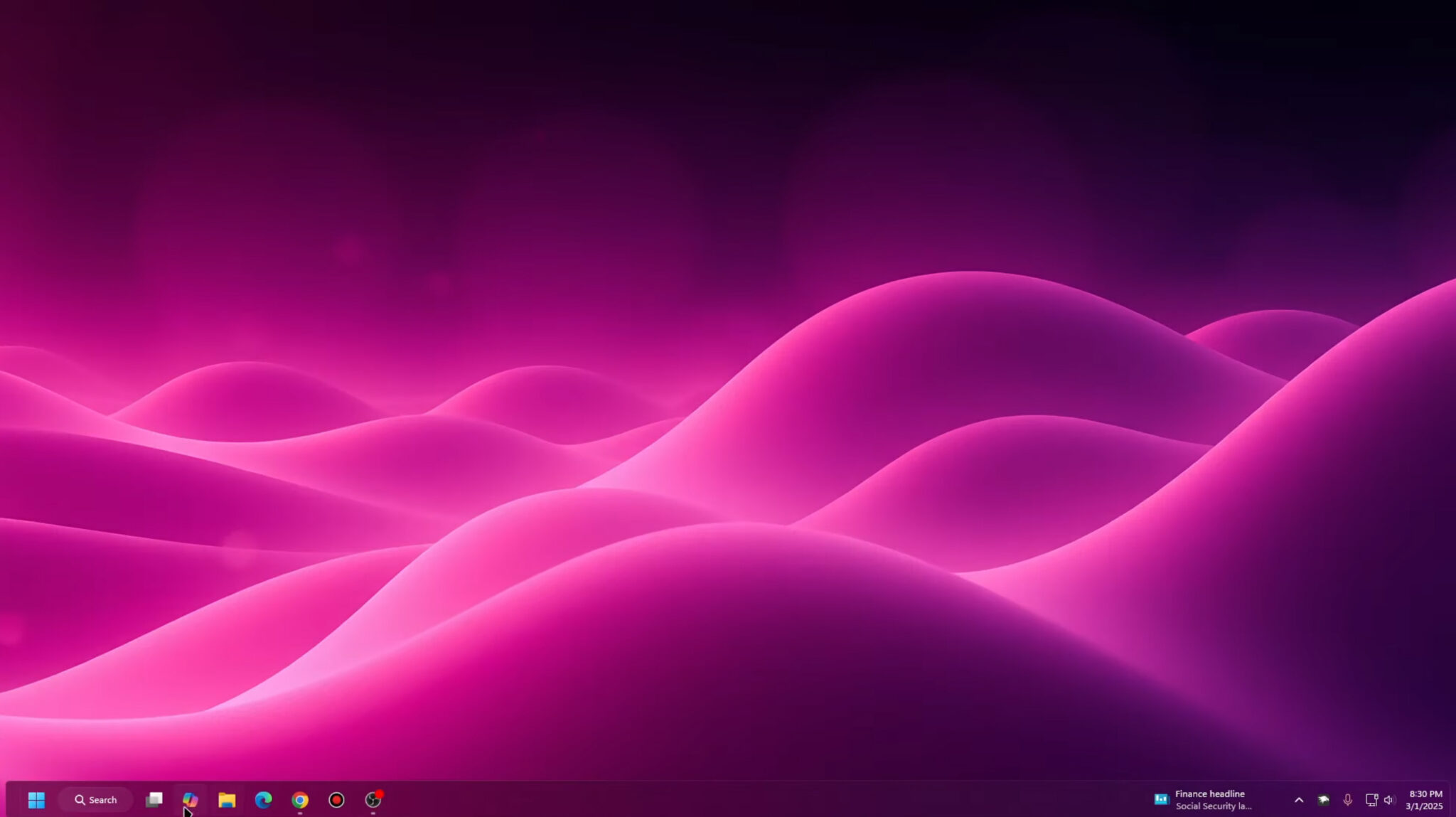Viewport: 1456px width, 817px height.
Task: Click the wolf-logo icon in the system tray
Action: [x=1324, y=799]
